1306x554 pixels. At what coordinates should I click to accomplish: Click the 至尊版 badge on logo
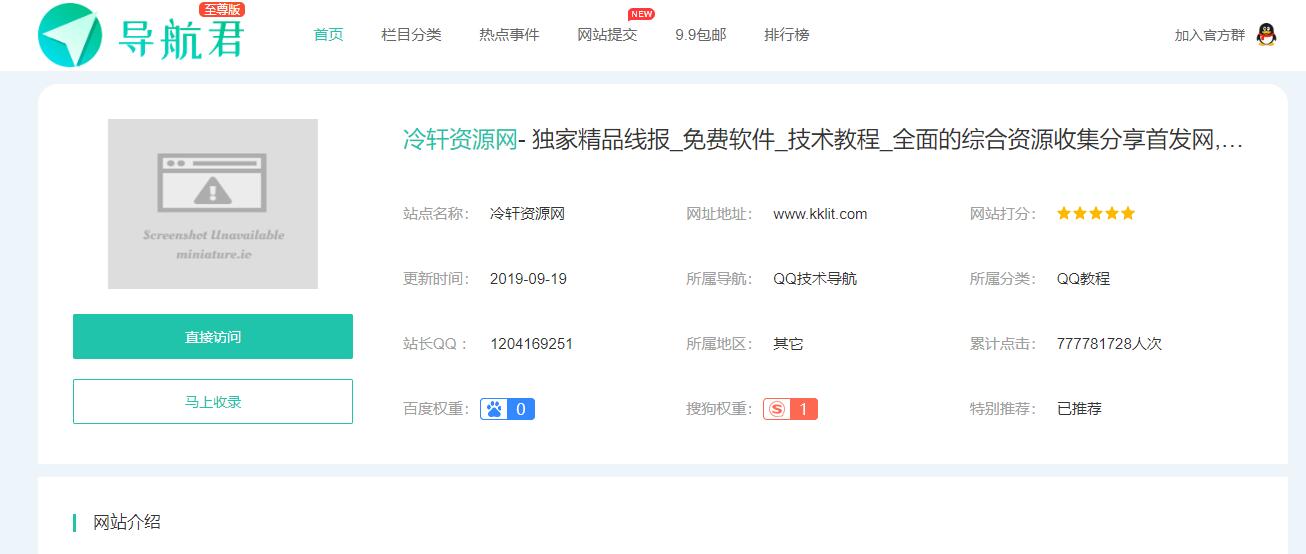tap(222, 10)
